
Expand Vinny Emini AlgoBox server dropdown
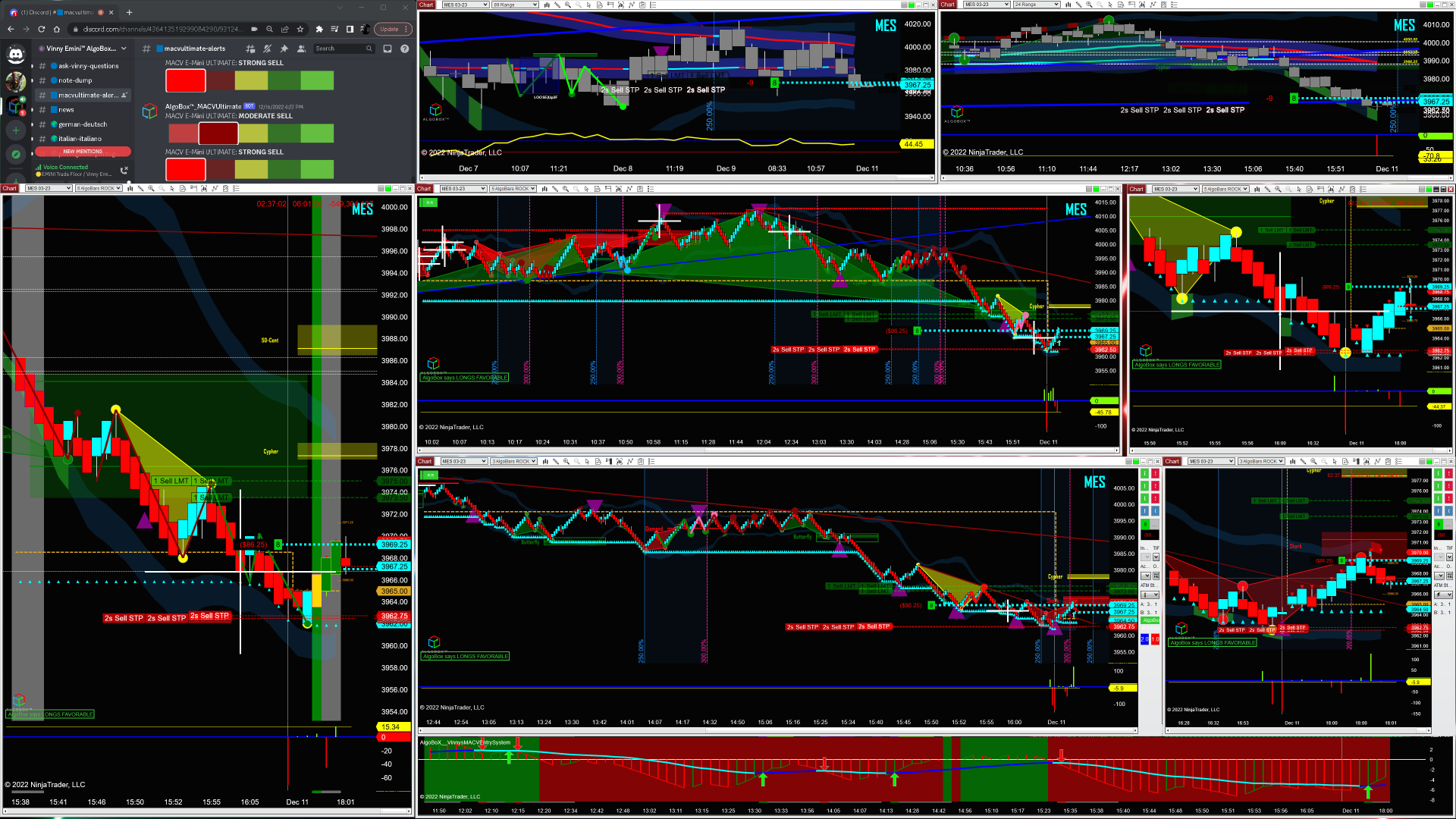tap(124, 49)
